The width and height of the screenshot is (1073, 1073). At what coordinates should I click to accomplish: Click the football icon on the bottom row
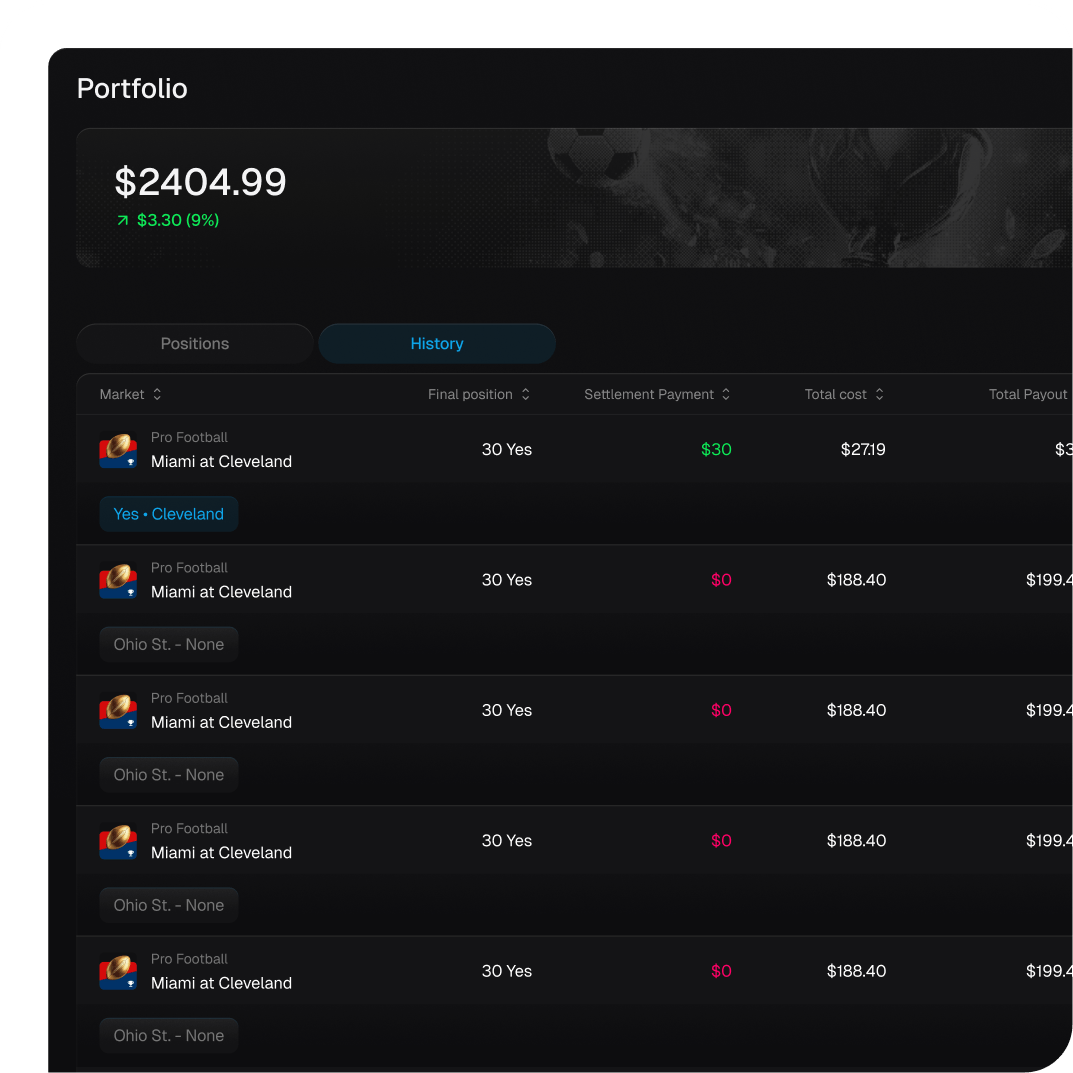click(117, 971)
